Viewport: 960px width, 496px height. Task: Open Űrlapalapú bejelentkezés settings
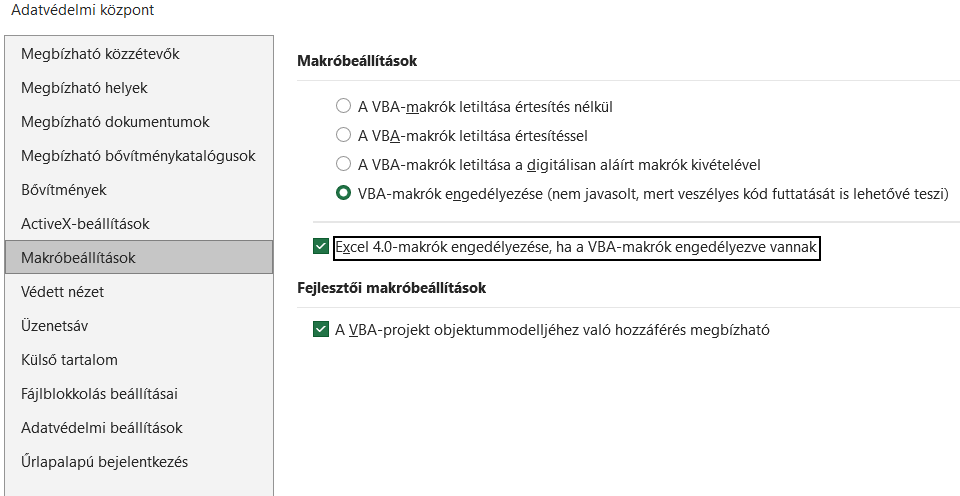(x=104, y=462)
